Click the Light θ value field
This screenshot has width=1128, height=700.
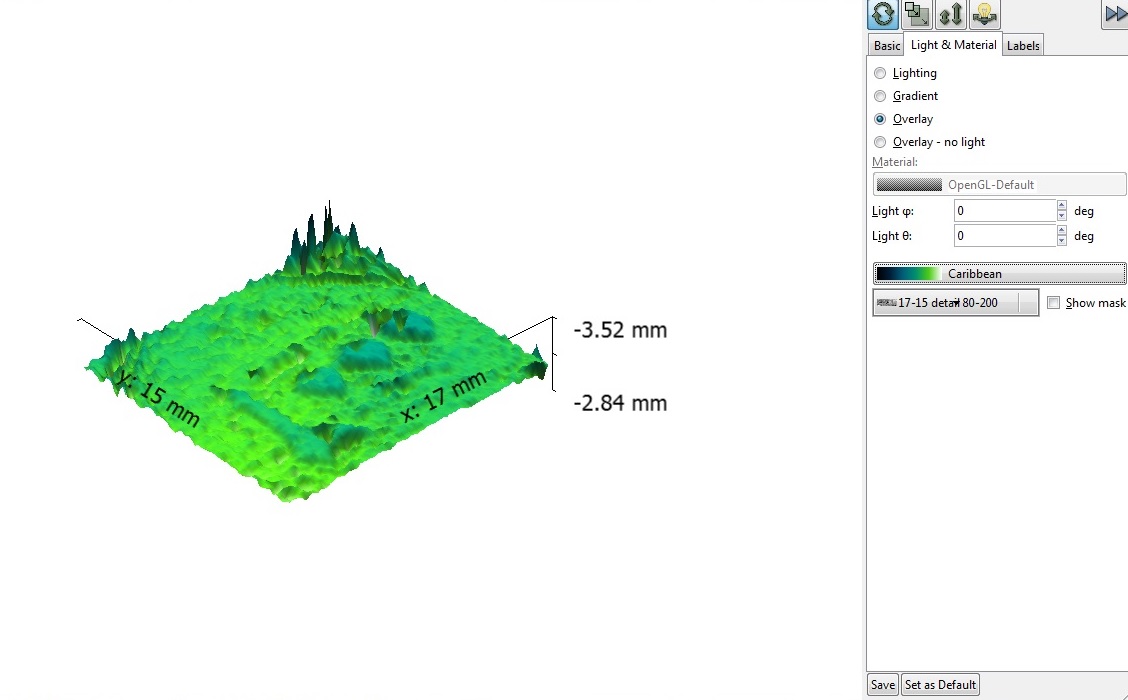click(x=1004, y=235)
